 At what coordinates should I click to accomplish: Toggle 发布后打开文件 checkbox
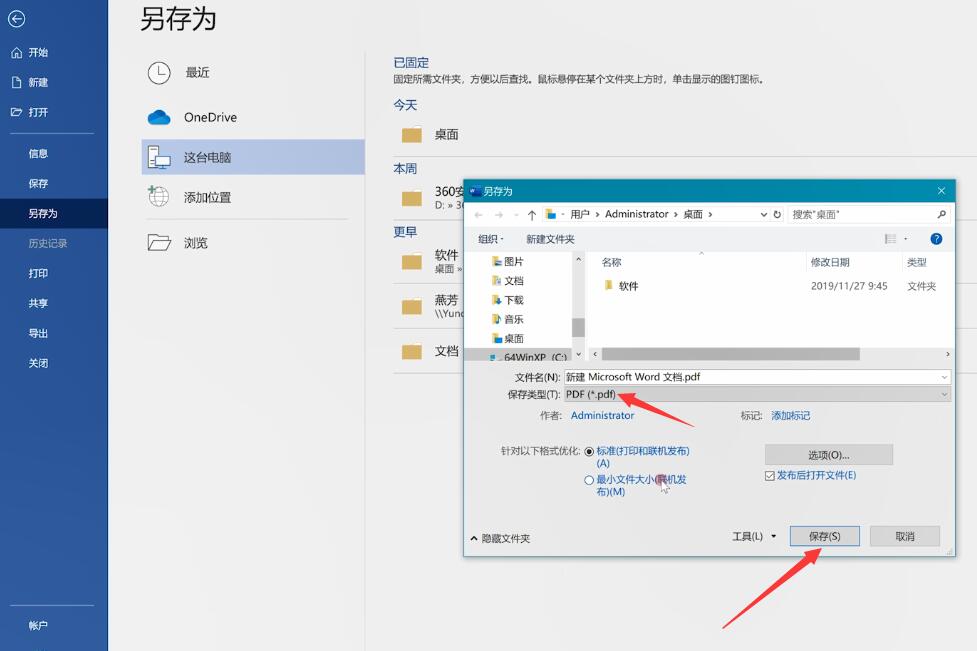tap(770, 476)
